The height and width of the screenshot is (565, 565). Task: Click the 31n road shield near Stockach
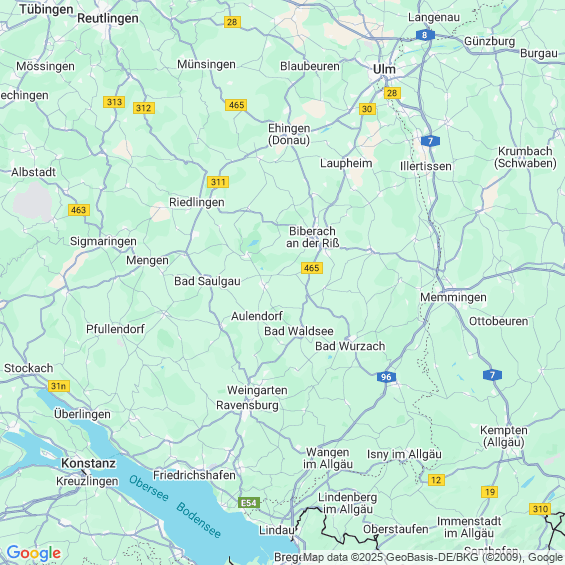(x=59, y=386)
